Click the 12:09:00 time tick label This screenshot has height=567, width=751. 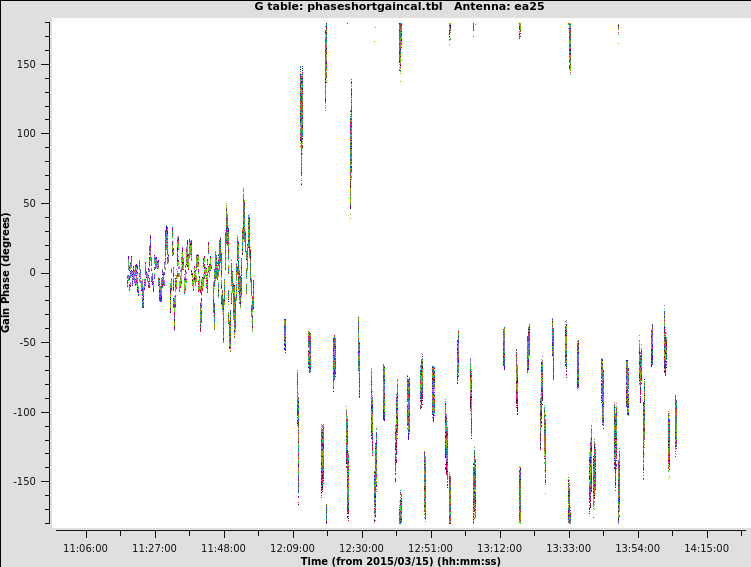(x=292, y=548)
